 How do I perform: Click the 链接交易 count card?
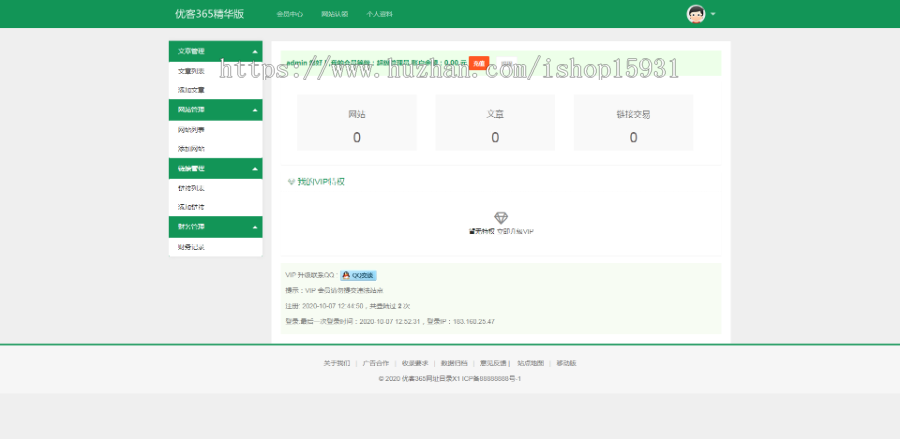[633, 123]
